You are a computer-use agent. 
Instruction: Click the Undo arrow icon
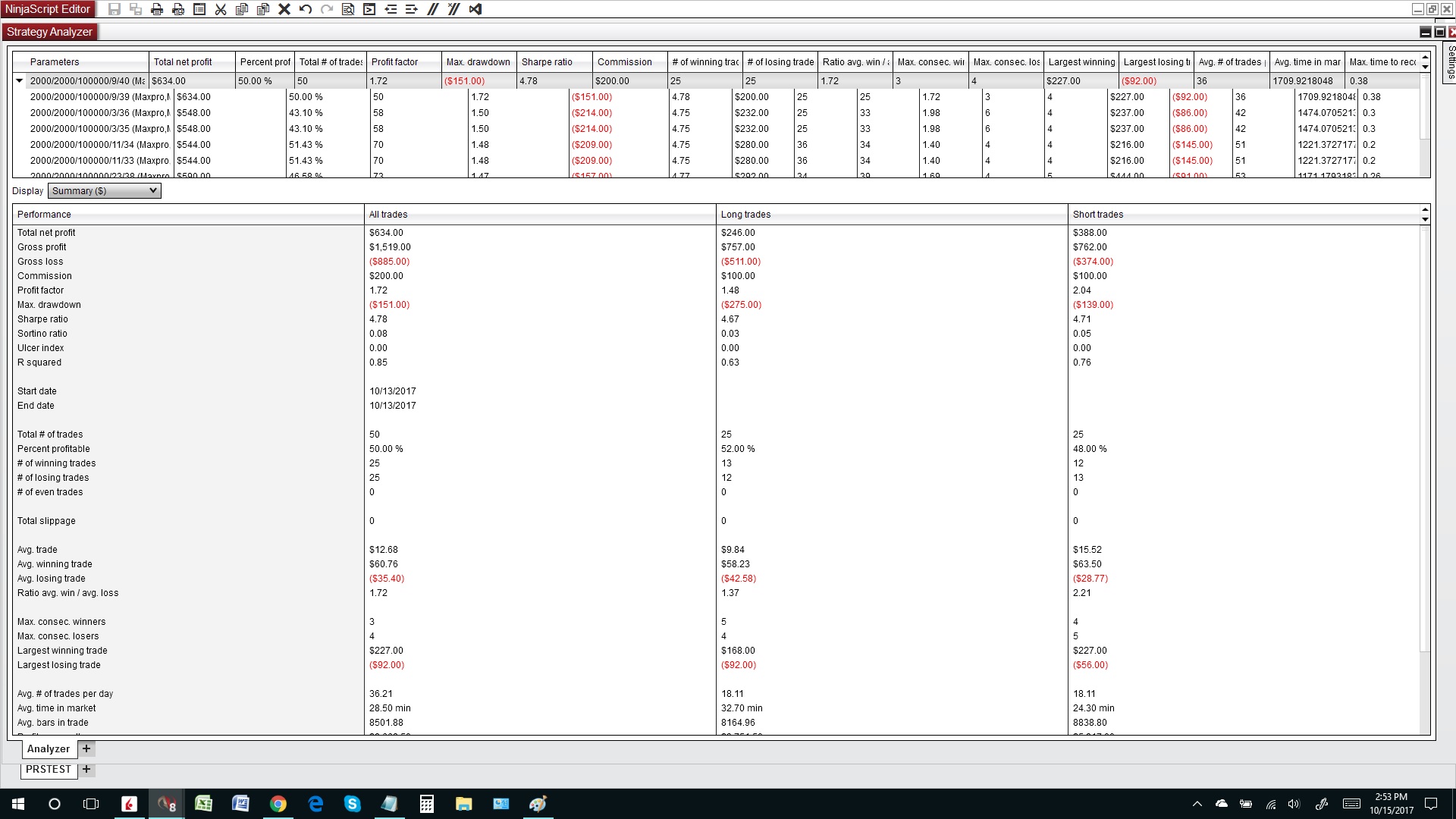coord(306,10)
